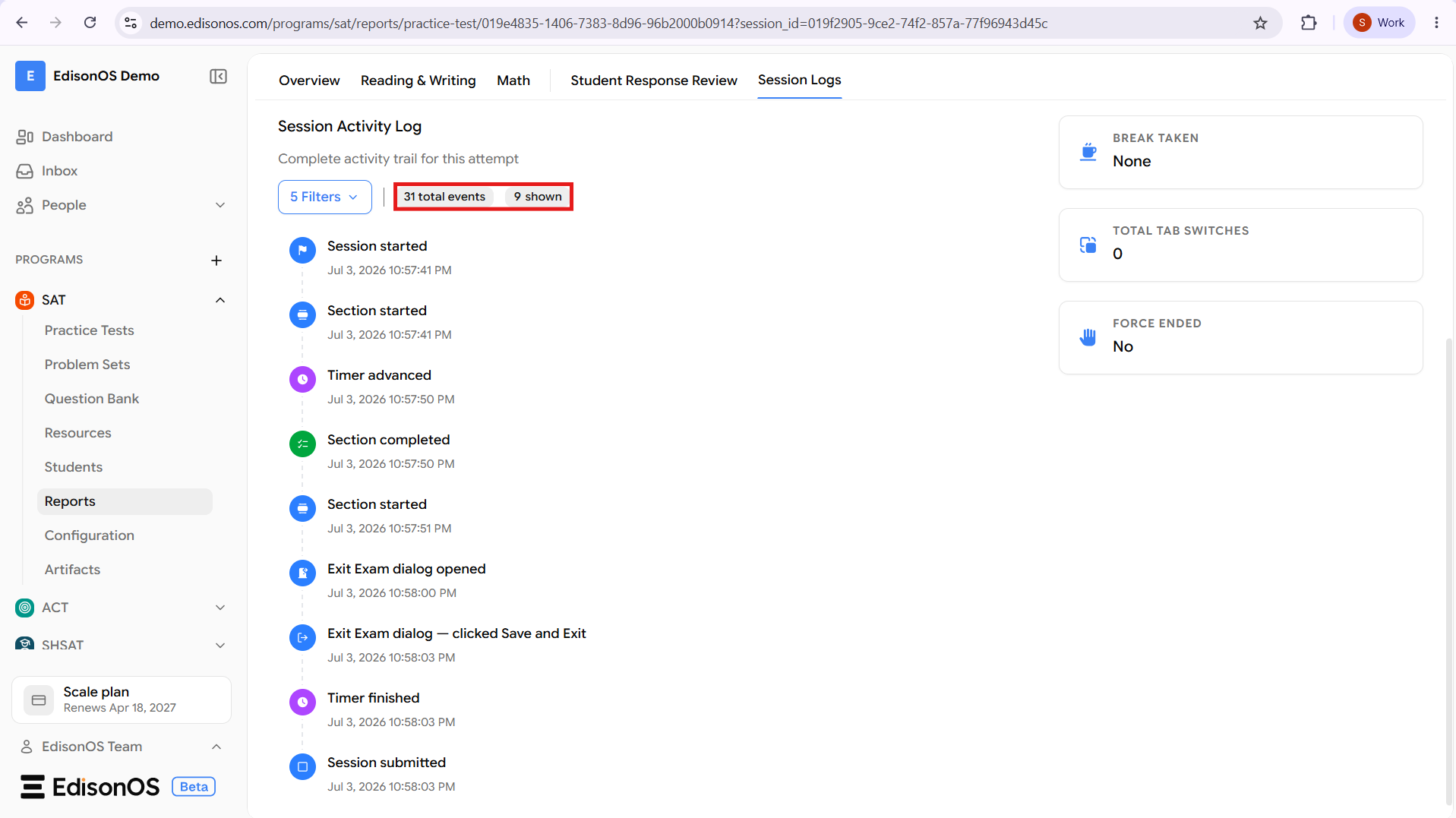Click the Dashboard label in the sidebar
Image resolution: width=1456 pixels, height=818 pixels.
tap(77, 137)
